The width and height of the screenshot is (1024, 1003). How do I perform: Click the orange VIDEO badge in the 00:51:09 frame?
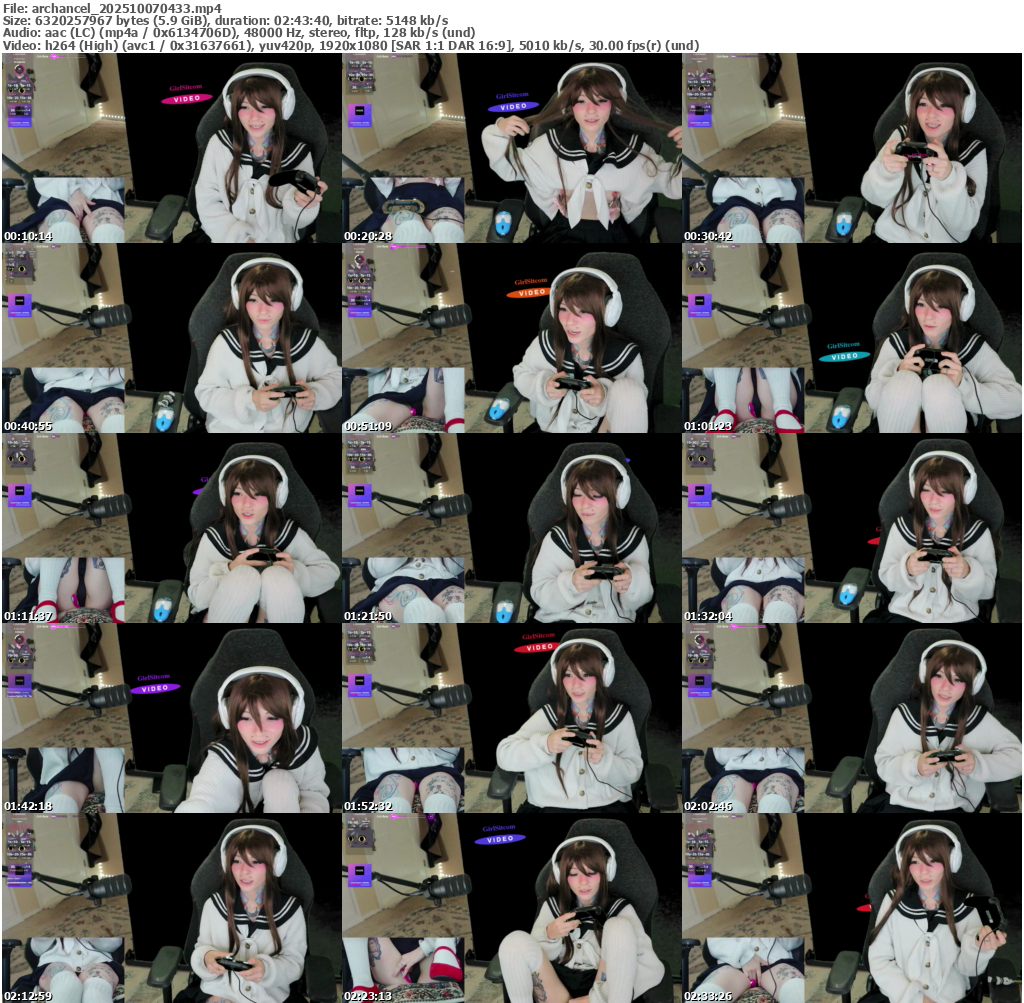point(532,292)
